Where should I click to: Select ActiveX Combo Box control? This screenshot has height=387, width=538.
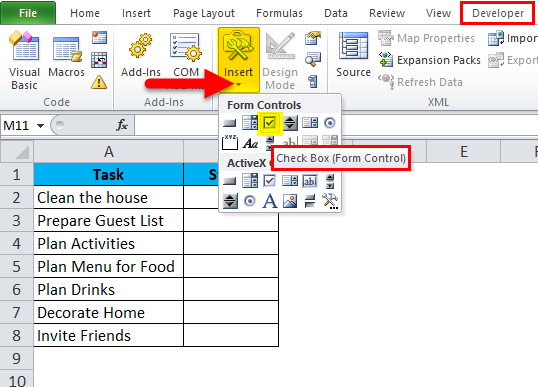(250, 180)
